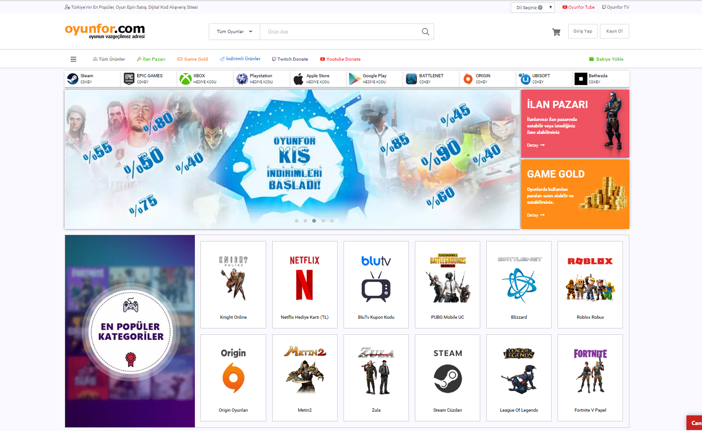This screenshot has width=702, height=431.
Task: Click the Kayıt Ol button
Action: tap(614, 31)
